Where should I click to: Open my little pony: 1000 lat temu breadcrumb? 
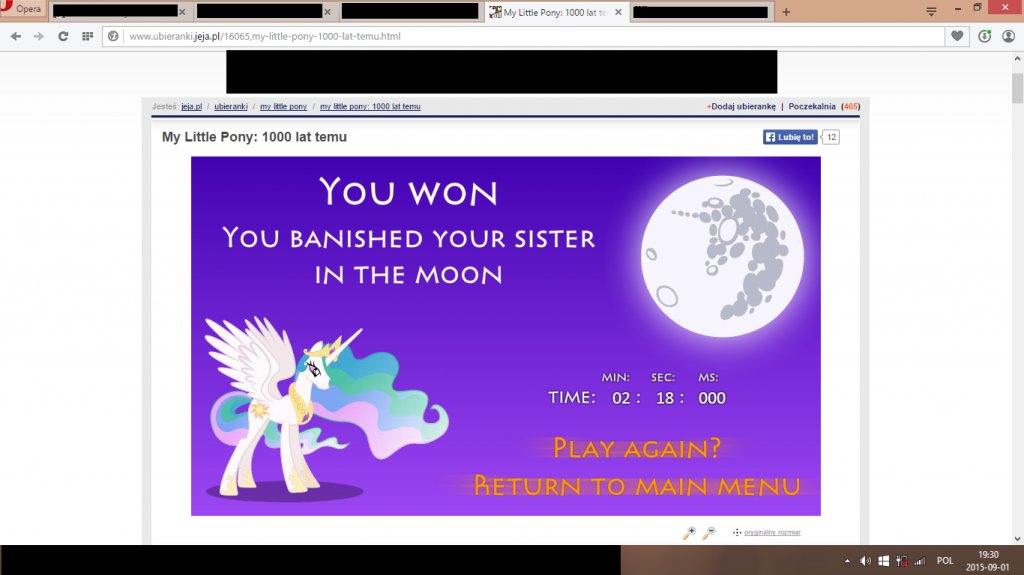point(370,107)
